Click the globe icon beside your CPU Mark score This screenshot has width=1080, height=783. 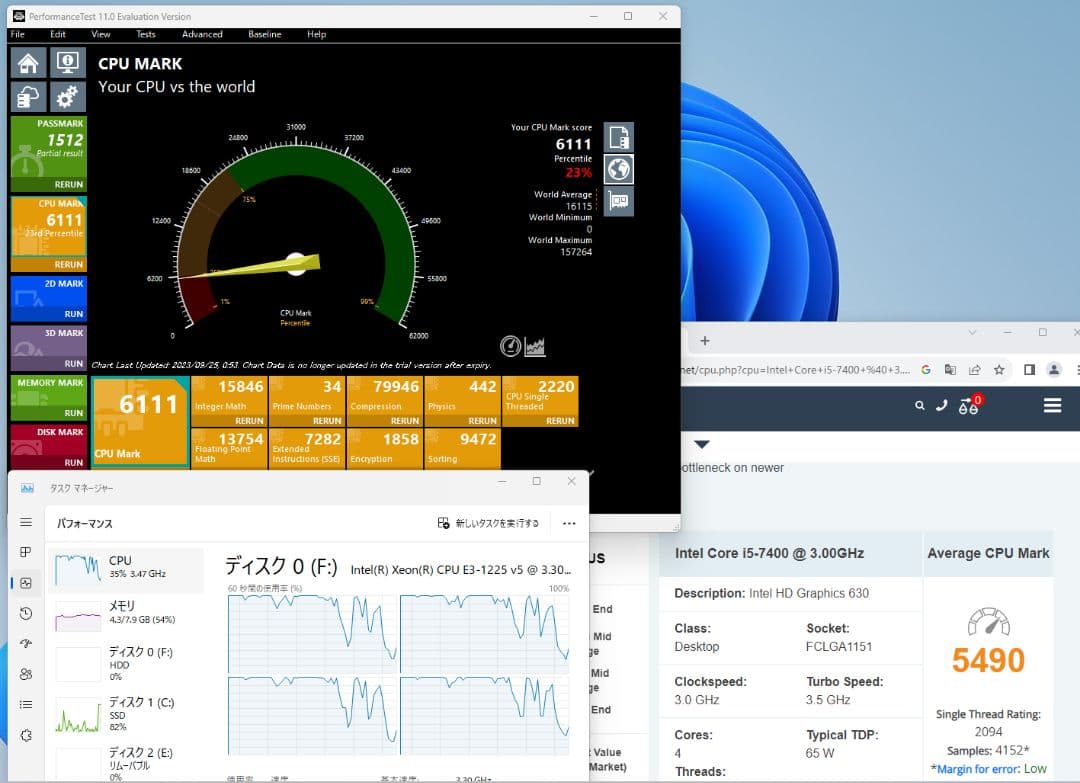pyautogui.click(x=621, y=169)
